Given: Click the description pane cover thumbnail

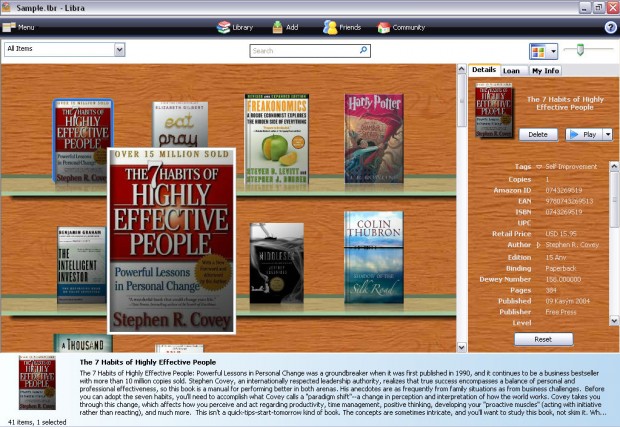Looking at the screenshot, I should tap(37, 383).
